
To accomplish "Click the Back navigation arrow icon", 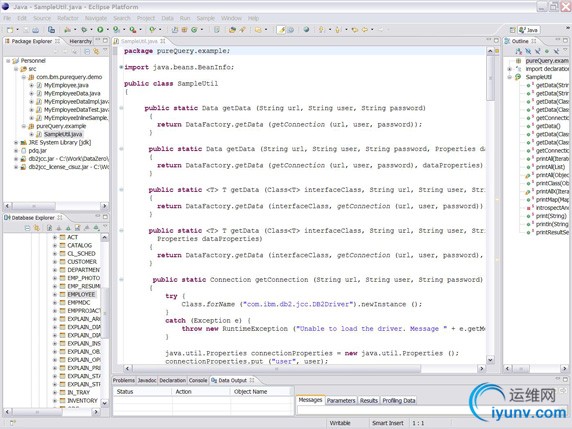I will click(364, 30).
